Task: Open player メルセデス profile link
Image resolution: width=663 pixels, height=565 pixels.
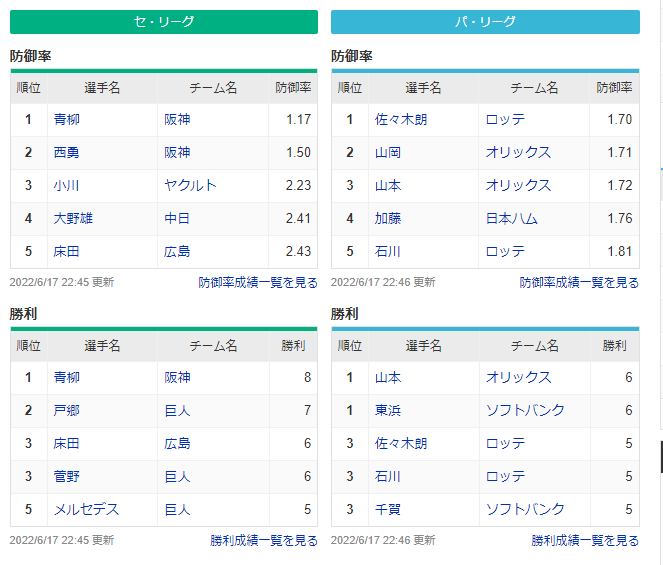Action: coord(87,509)
